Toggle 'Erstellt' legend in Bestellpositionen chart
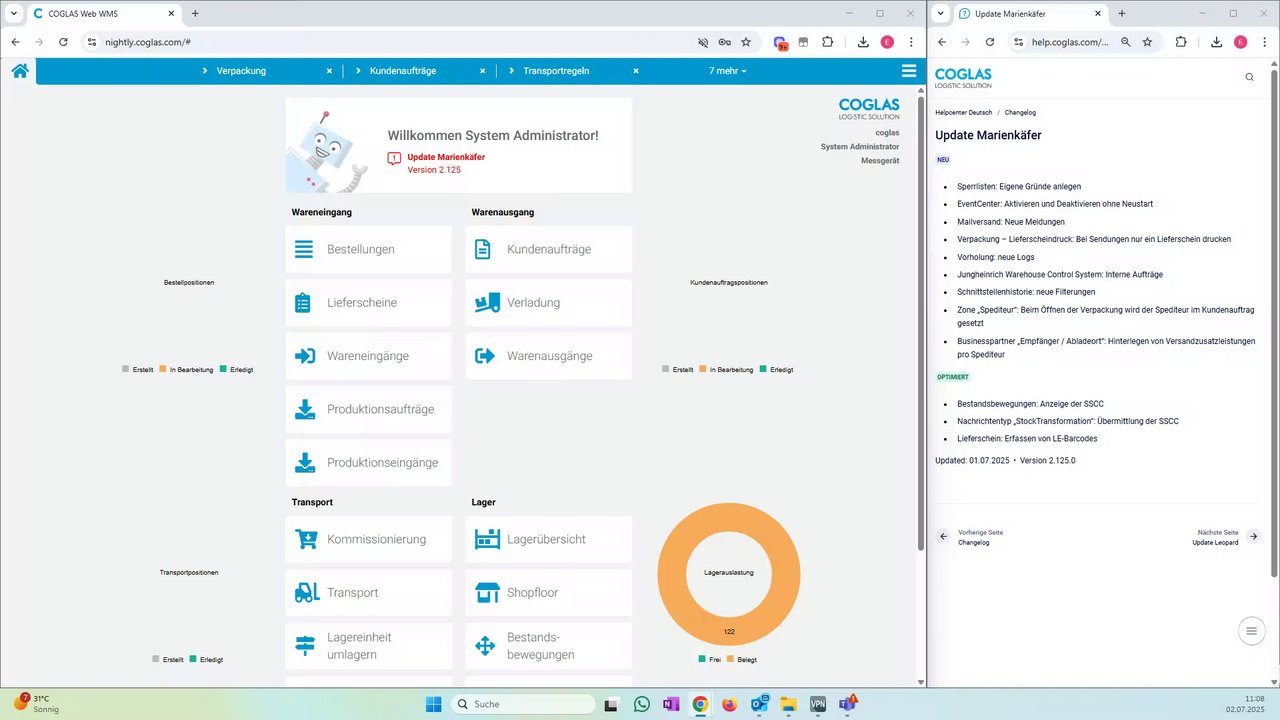The width and height of the screenshot is (1280, 720). [x=138, y=370]
